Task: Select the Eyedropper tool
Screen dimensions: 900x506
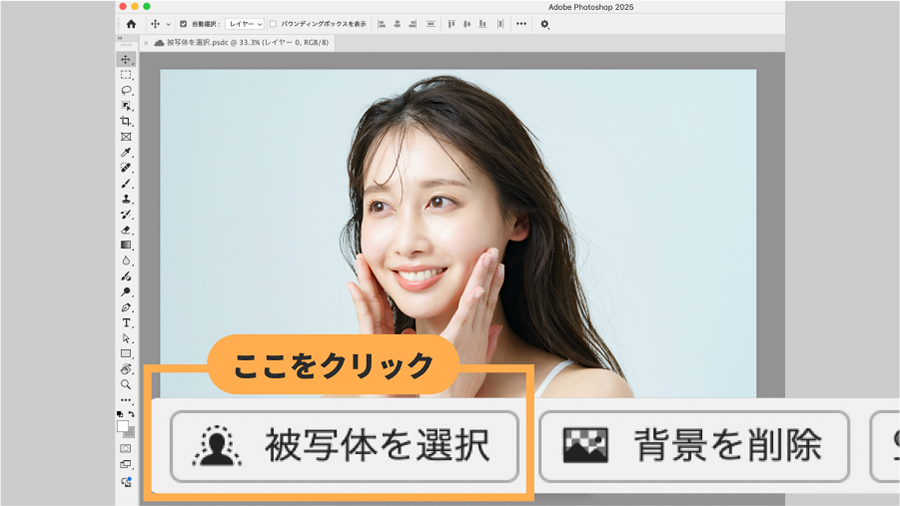Action: coord(126,152)
